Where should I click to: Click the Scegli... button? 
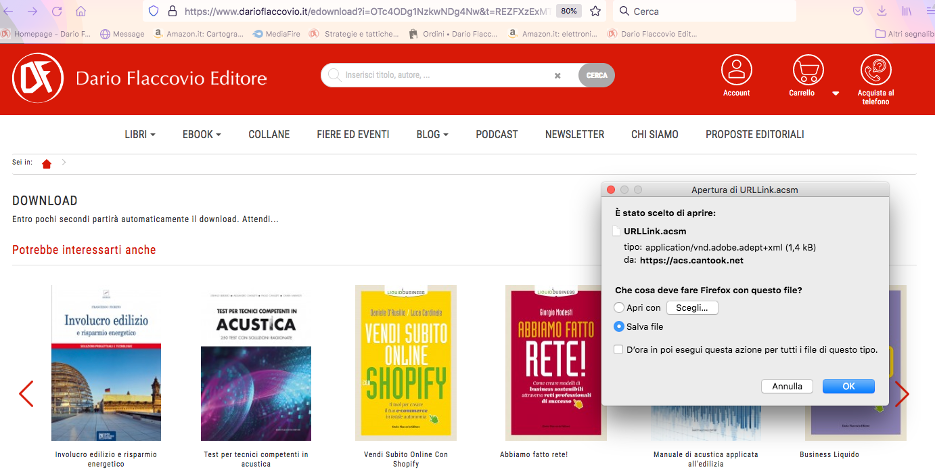tap(692, 308)
